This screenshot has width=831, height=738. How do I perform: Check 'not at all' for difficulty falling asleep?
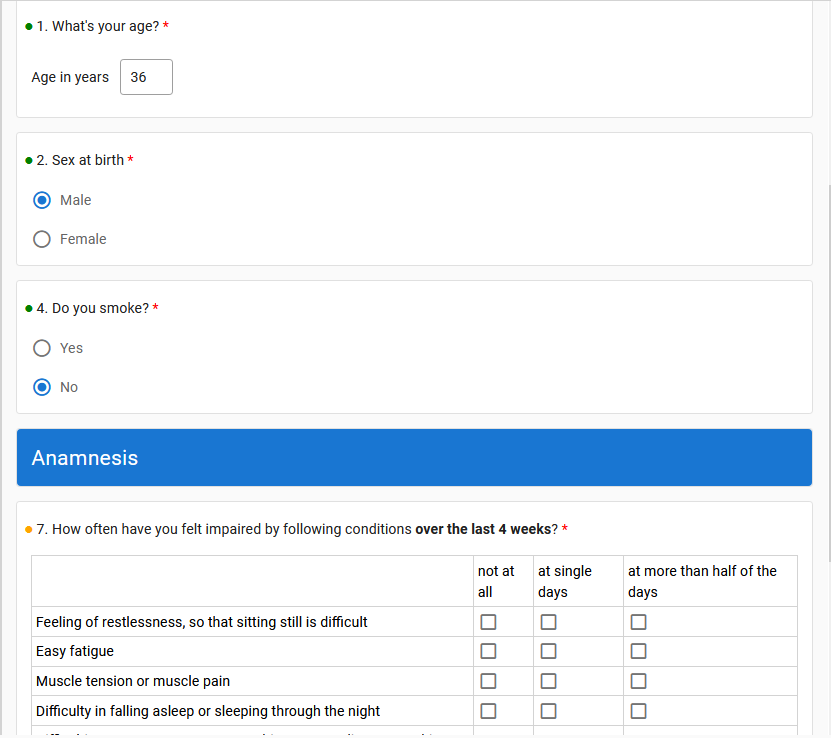(x=488, y=711)
